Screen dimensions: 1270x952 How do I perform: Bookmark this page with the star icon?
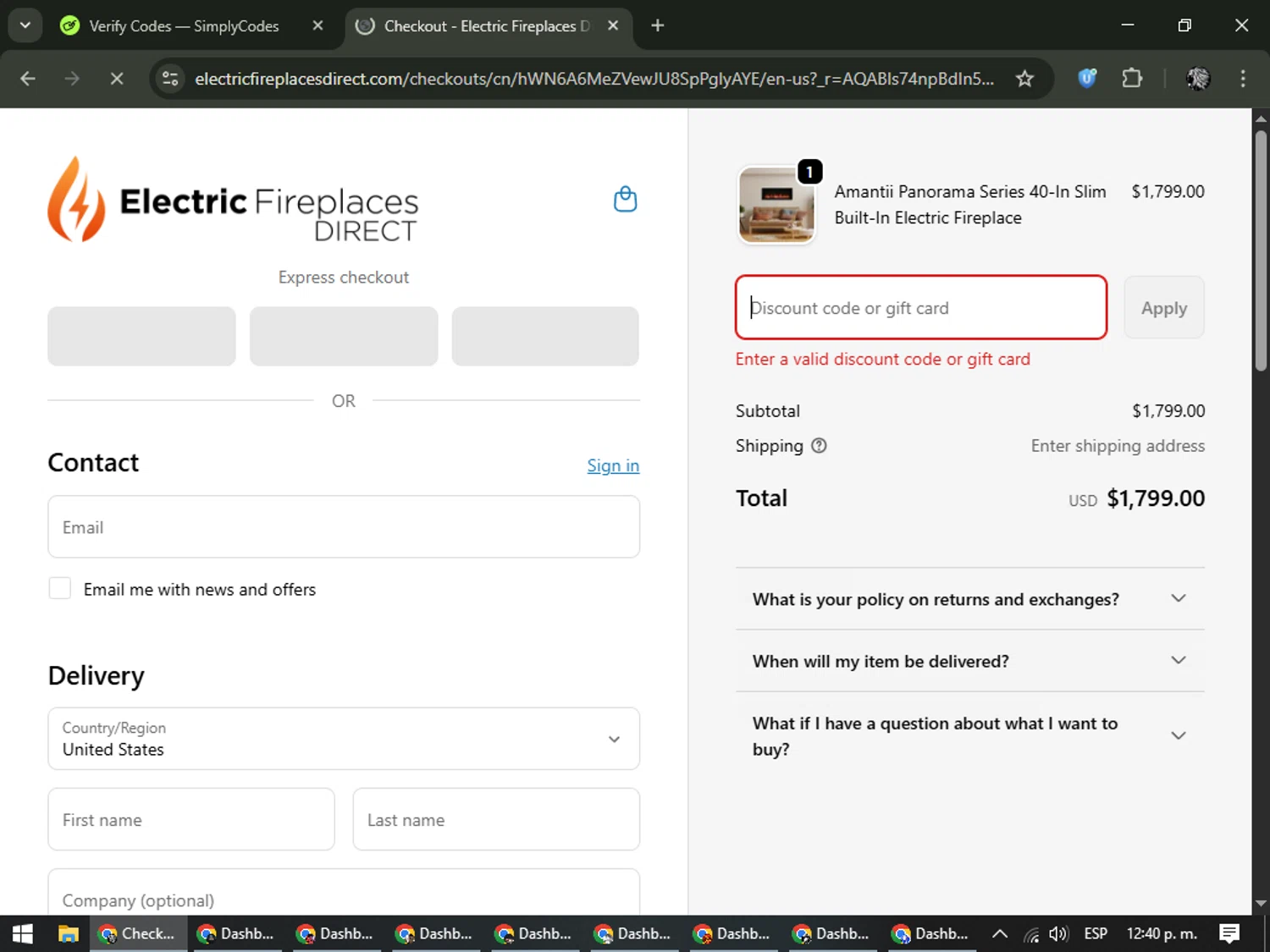point(1024,79)
